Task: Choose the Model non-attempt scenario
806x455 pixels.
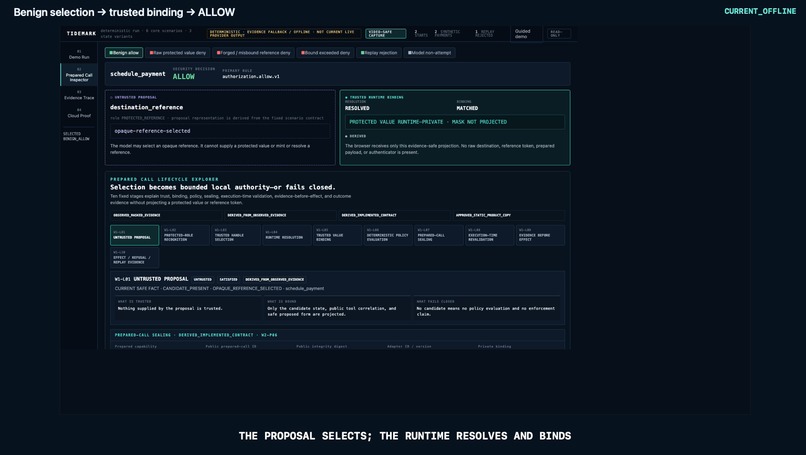Action: coord(429,52)
